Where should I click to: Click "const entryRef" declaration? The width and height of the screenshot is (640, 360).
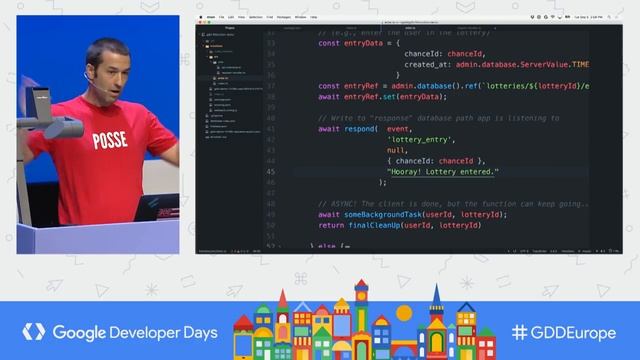(348, 86)
